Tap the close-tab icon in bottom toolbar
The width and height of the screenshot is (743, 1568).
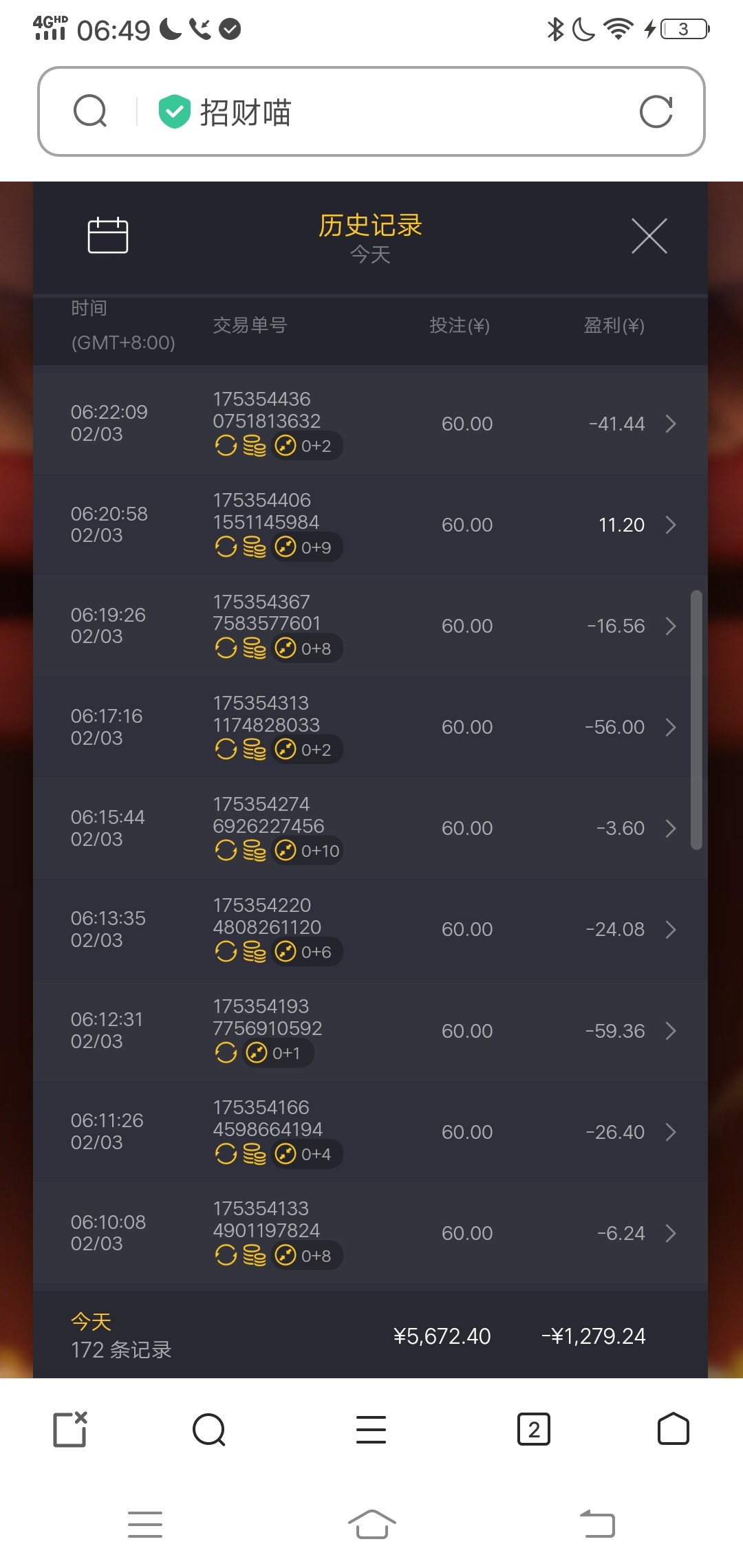coord(70,1430)
